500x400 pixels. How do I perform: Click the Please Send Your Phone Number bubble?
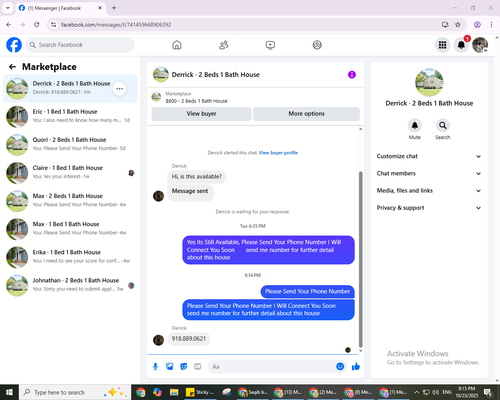[307, 291]
